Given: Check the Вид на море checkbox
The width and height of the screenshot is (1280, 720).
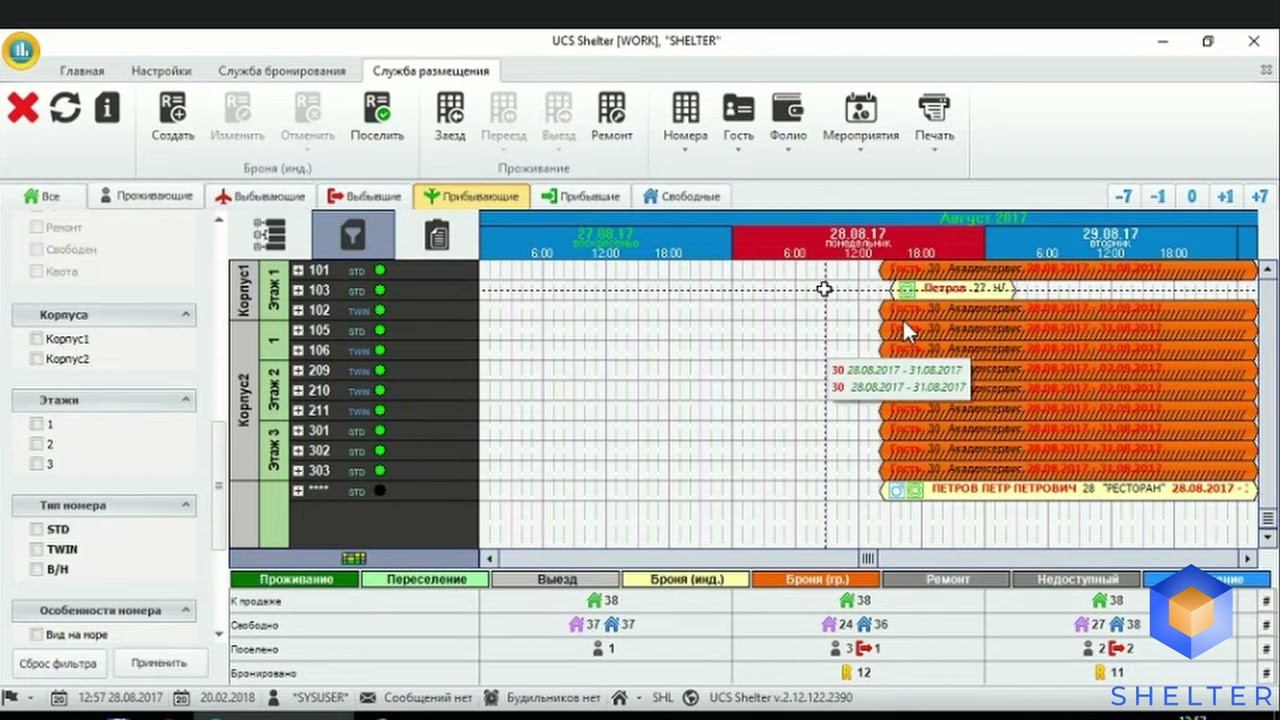Looking at the screenshot, I should pyautogui.click(x=37, y=634).
